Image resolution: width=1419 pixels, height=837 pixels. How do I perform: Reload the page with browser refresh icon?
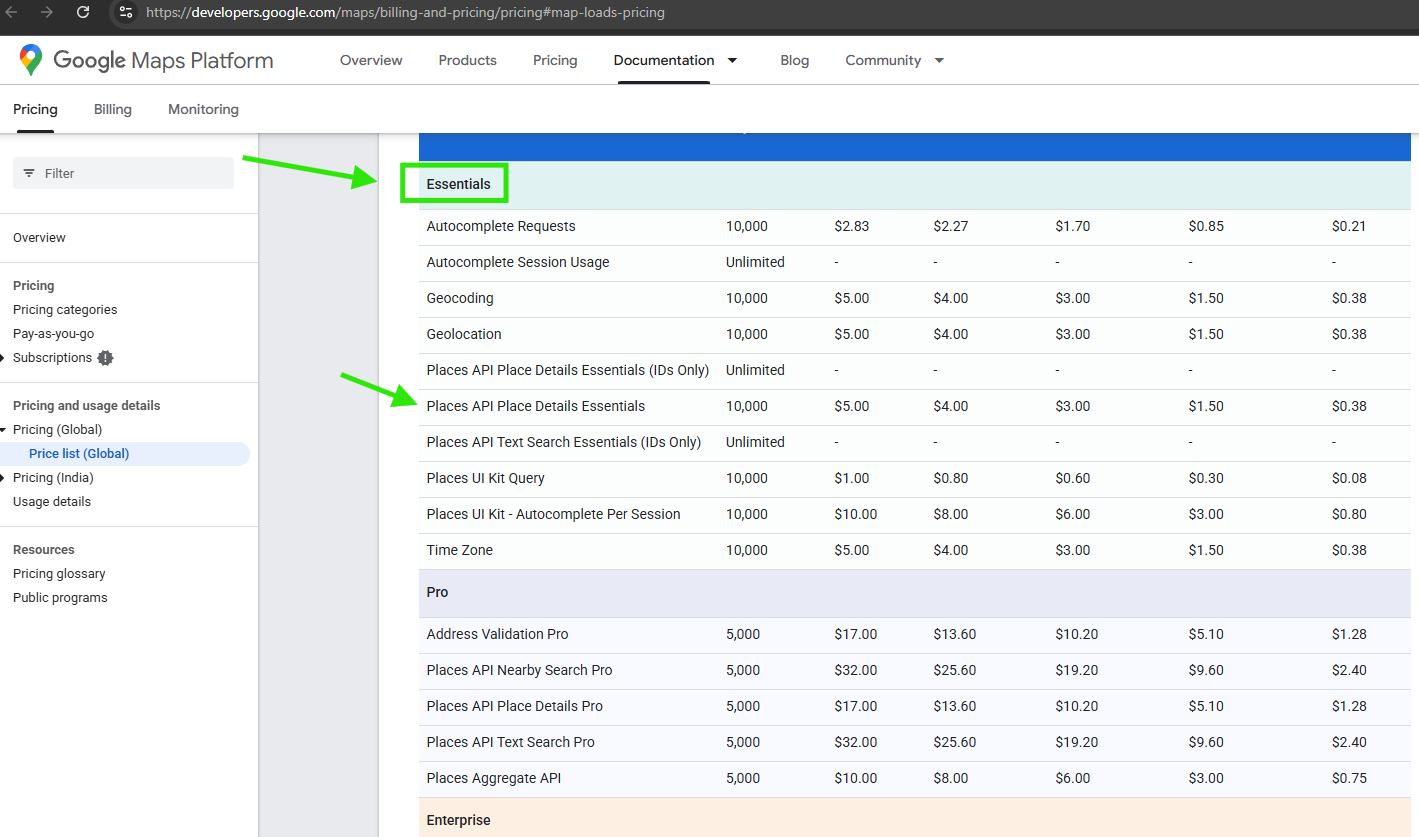pos(83,12)
